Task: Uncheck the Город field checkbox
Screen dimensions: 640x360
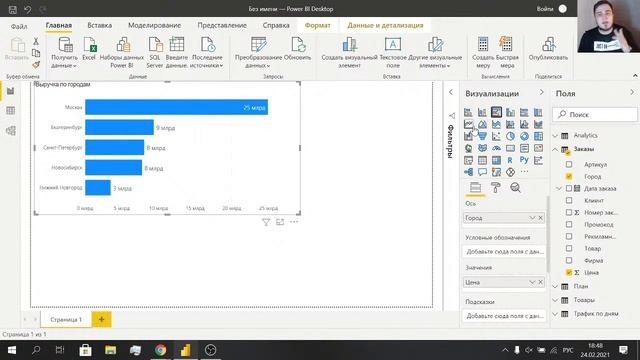Action: pos(569,176)
